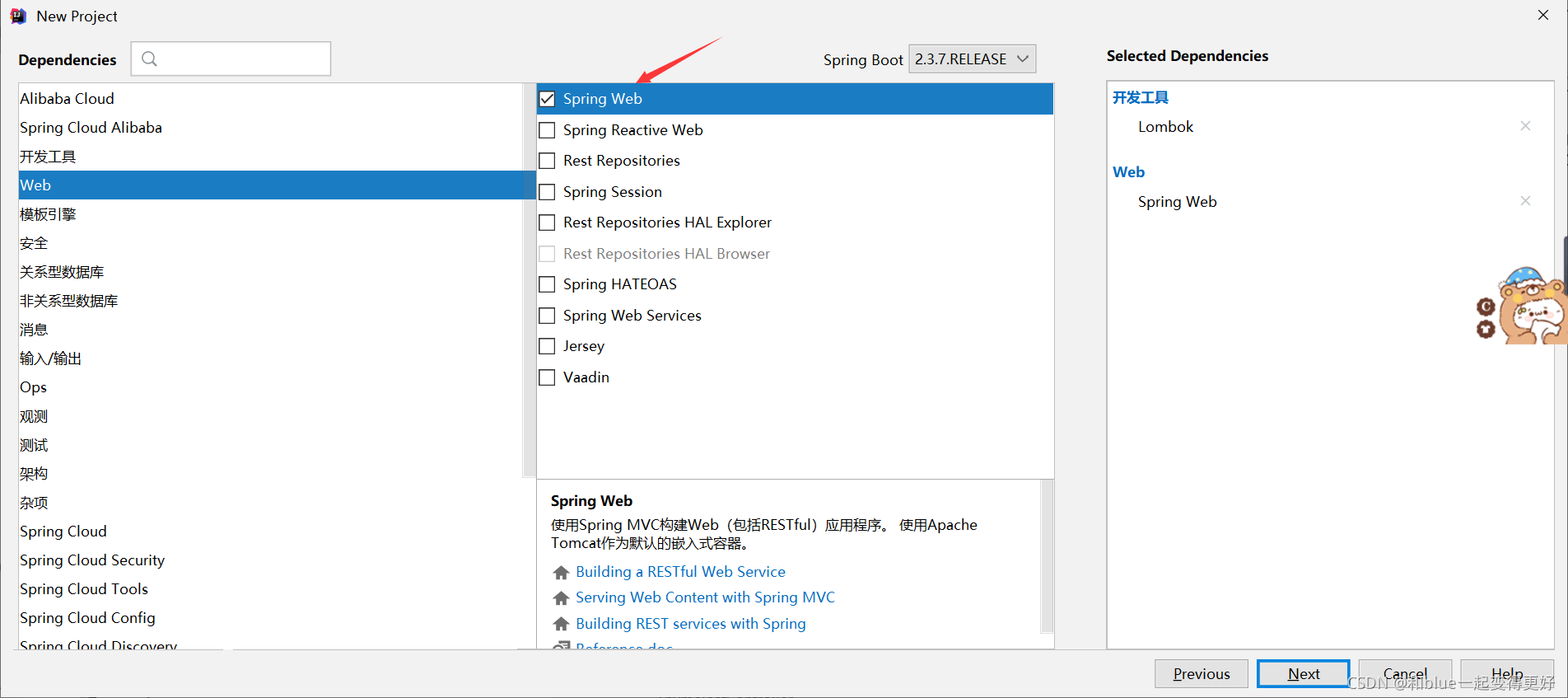Select the Spring Cloud Alibaba category
This screenshot has height=698, width=1568.
pyautogui.click(x=271, y=128)
